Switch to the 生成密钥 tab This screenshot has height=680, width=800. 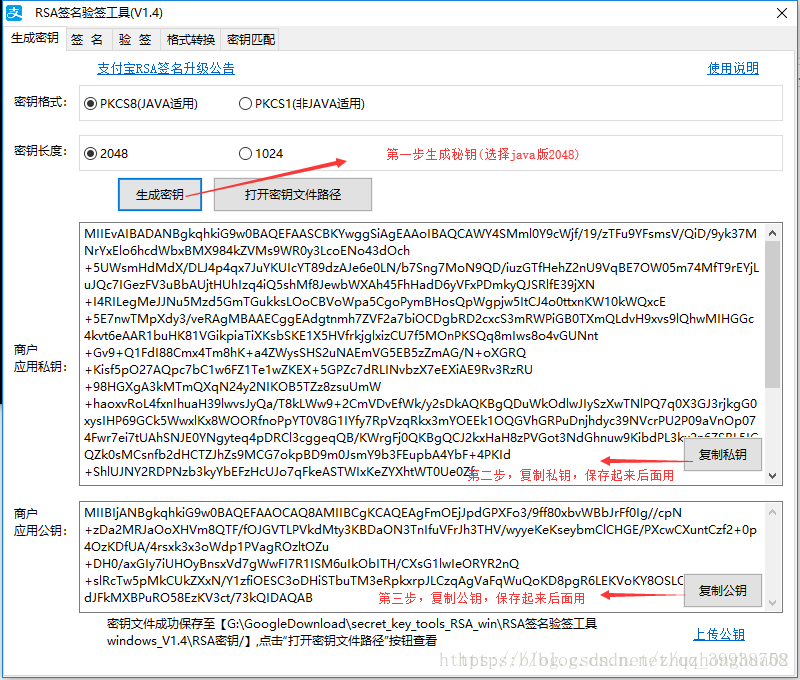click(35, 39)
